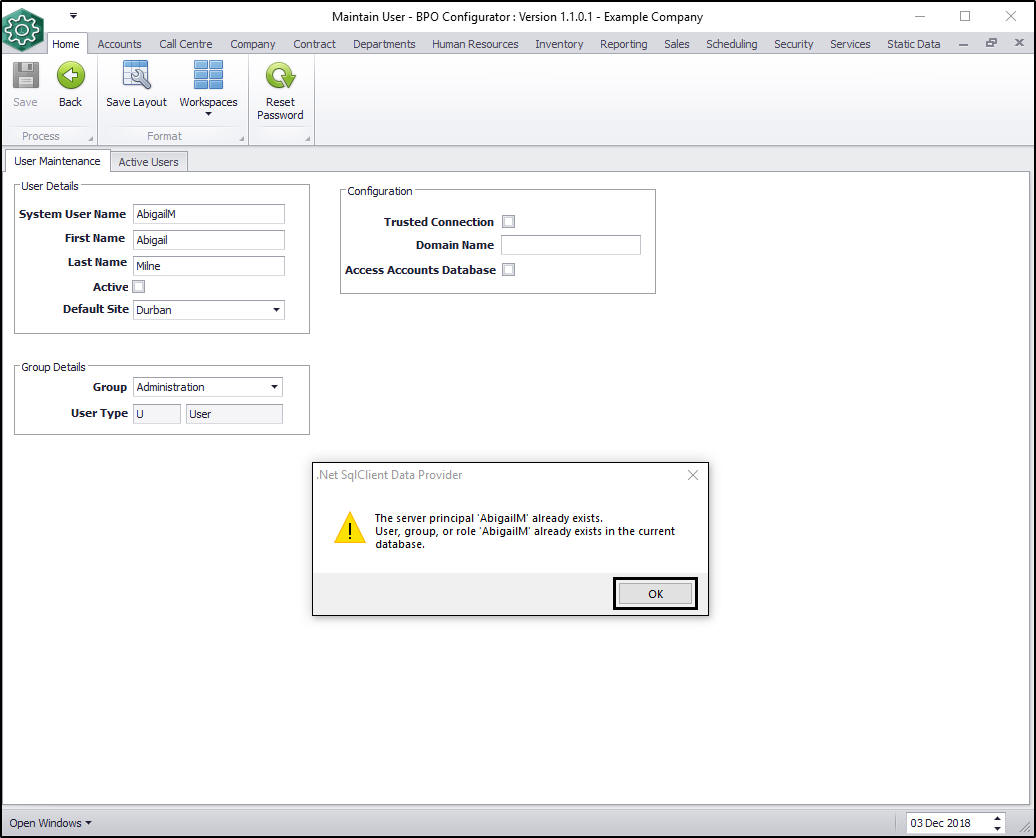Click the Last Name field
Image resolution: width=1036 pixels, height=838 pixels.
coord(209,266)
